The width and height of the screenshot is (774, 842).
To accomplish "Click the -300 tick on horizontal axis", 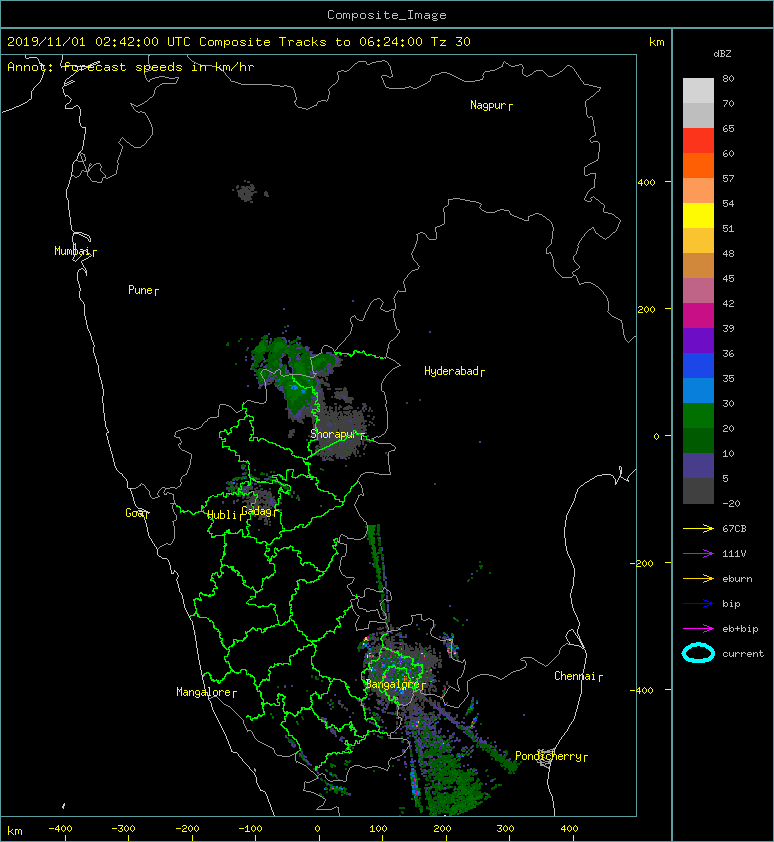I will coord(124,829).
